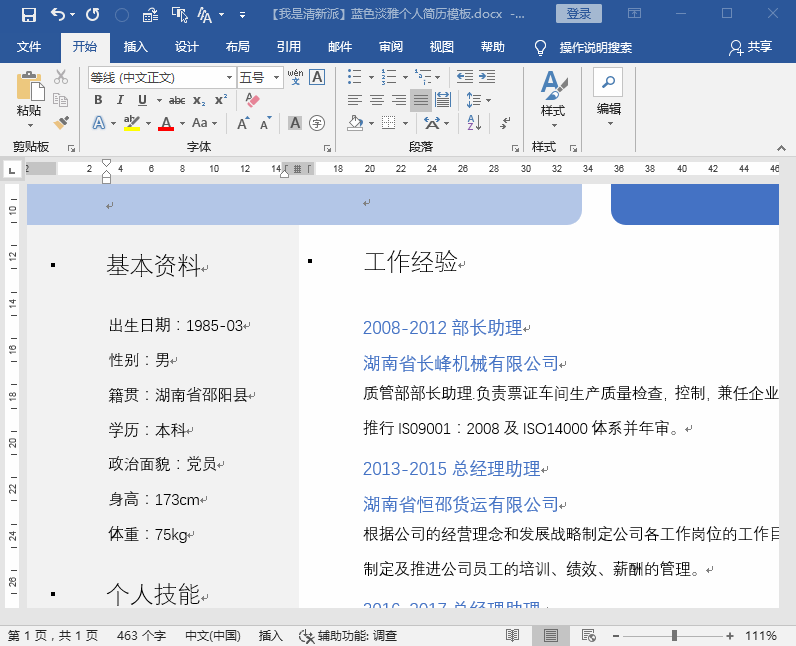Screen dimensions: 796x646
Task: Open the Numbering list dropdown arrow
Action: tap(405, 77)
